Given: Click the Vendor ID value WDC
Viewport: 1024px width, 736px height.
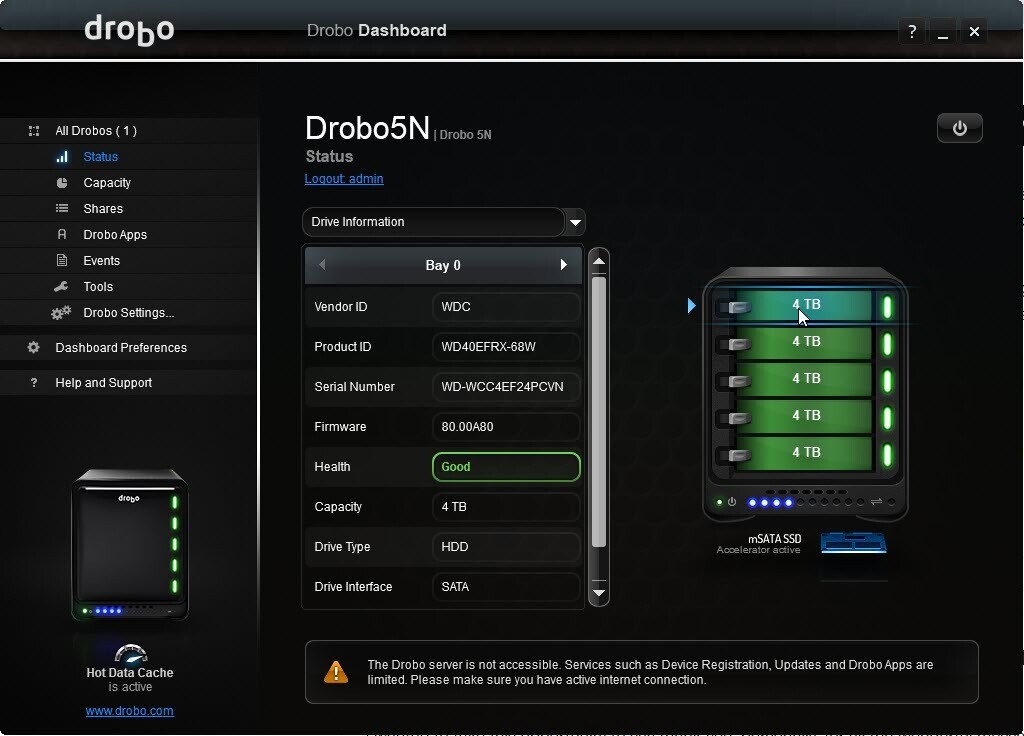Looking at the screenshot, I should [506, 307].
